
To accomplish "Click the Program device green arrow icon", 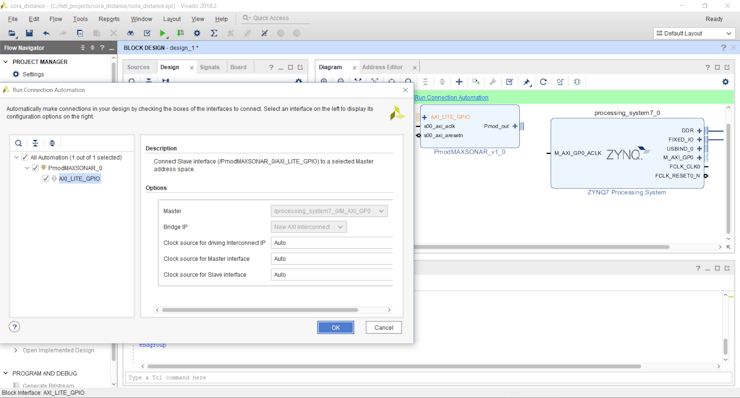I will (x=180, y=33).
